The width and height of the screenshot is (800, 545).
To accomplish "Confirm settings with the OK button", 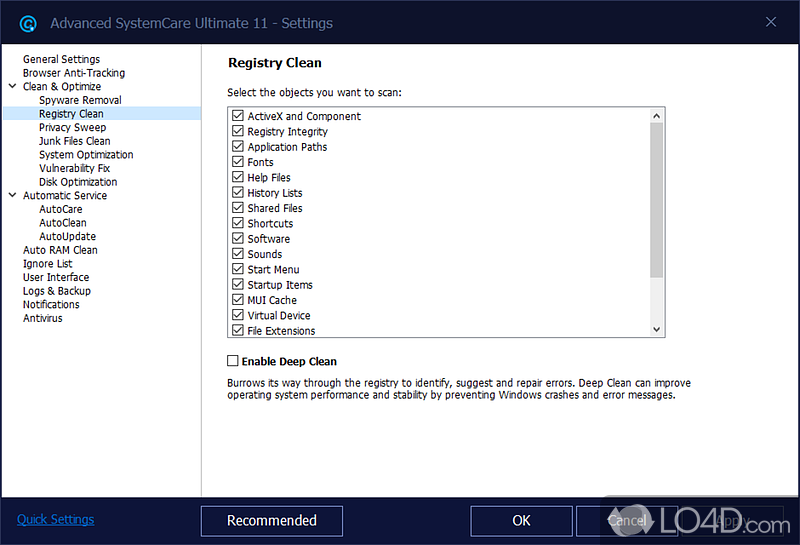I will 521,520.
